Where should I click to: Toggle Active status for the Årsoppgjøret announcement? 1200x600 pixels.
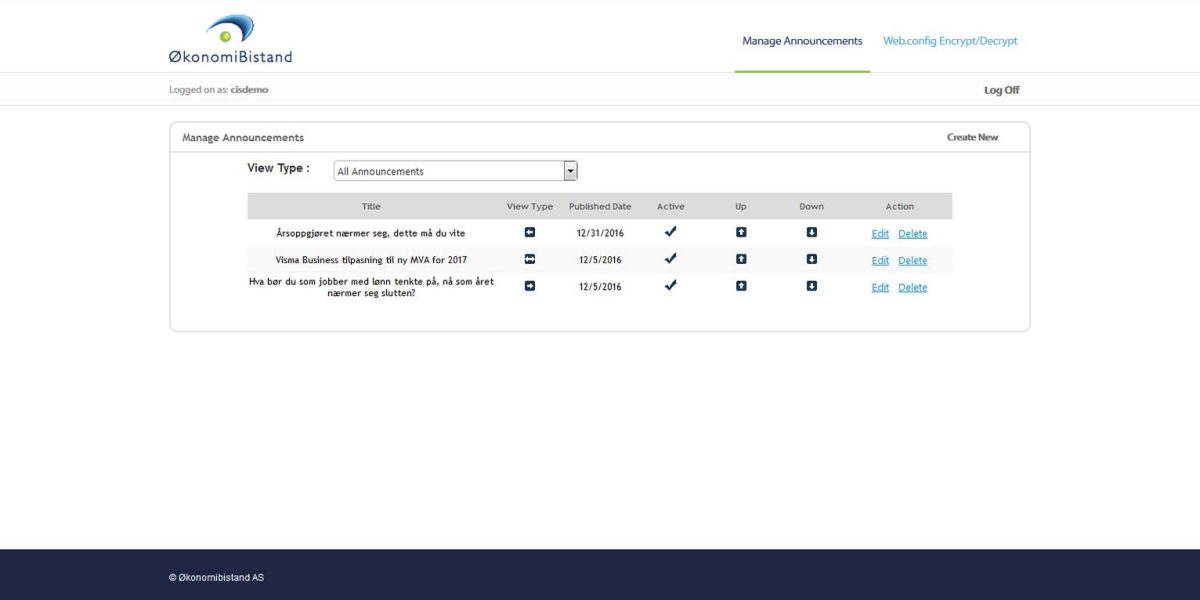point(670,231)
